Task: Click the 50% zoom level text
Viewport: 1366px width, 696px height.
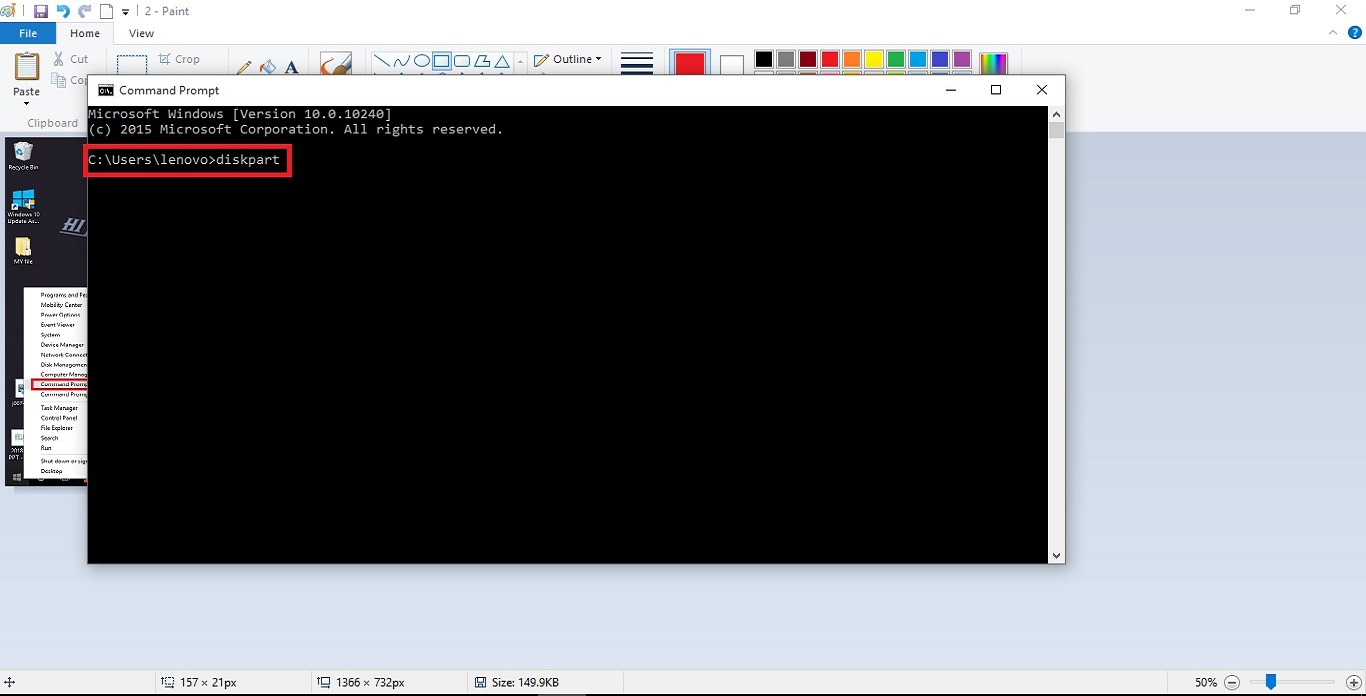Action: pos(1206,682)
